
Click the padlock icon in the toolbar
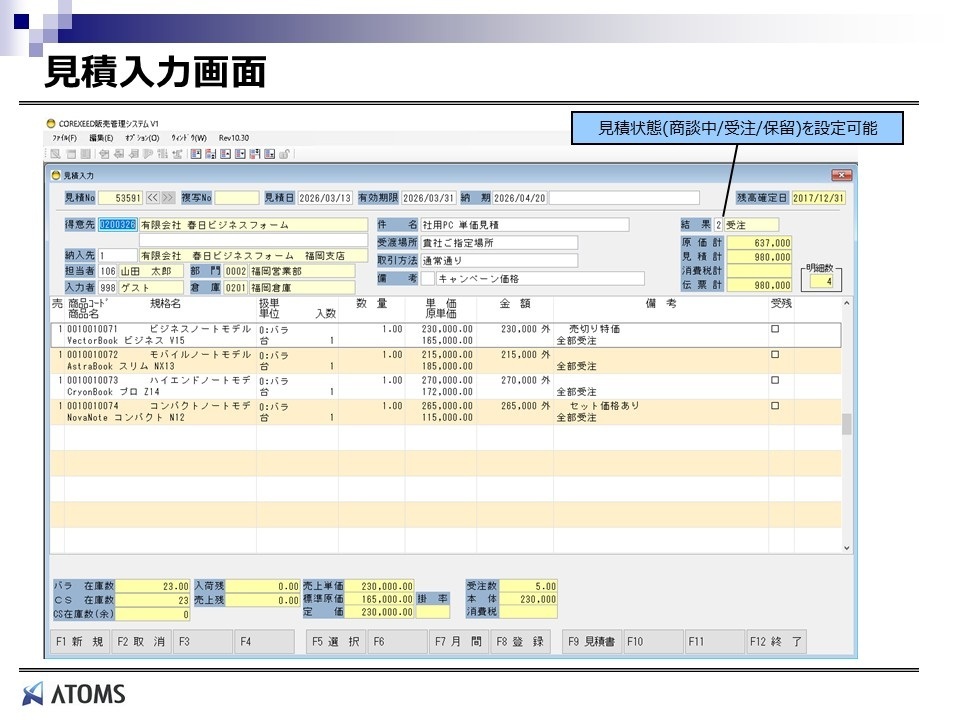(284, 154)
